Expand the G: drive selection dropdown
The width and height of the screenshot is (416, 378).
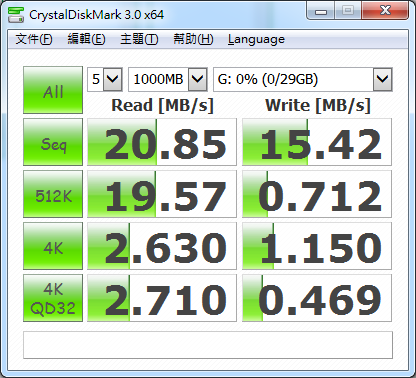(382, 79)
